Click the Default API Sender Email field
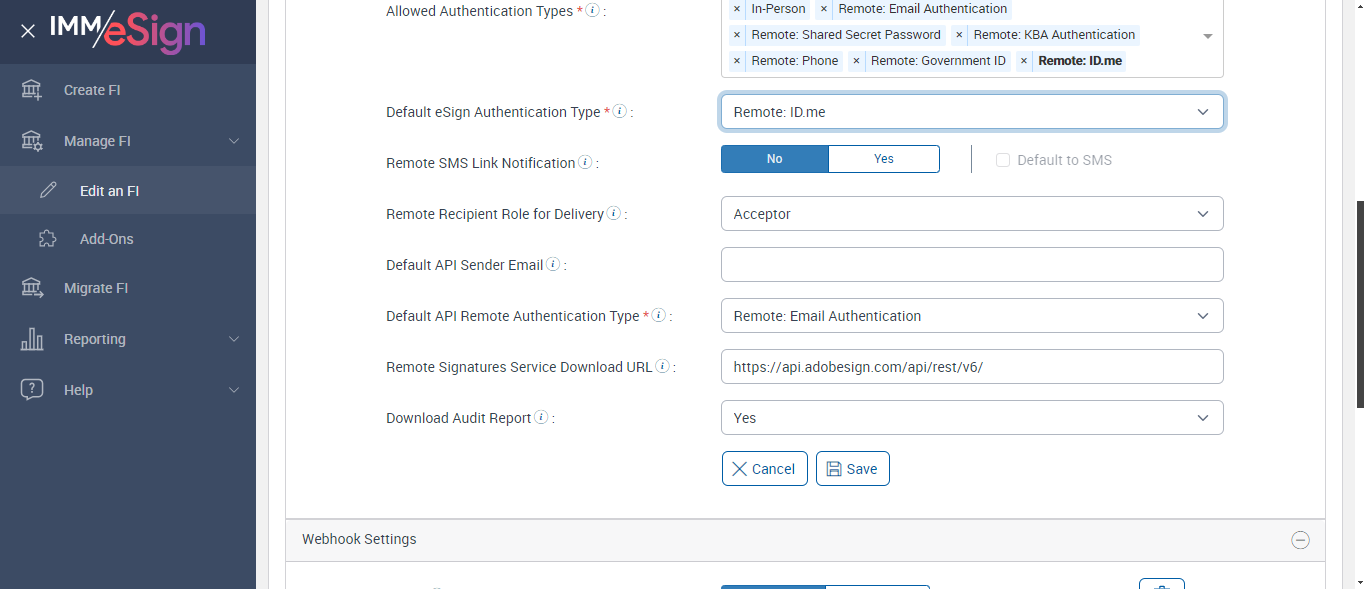This screenshot has height=589, width=1366. point(971,265)
